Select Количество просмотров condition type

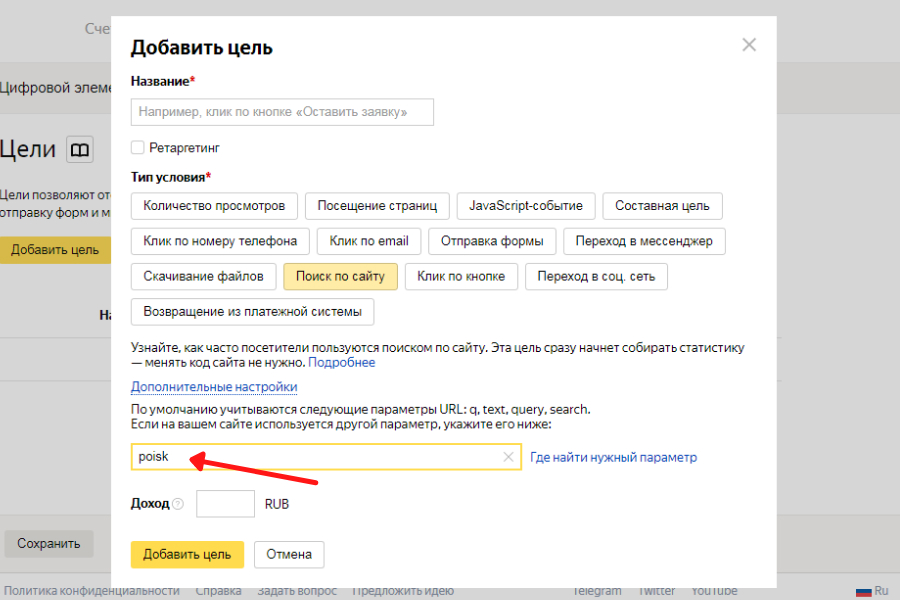coord(214,206)
